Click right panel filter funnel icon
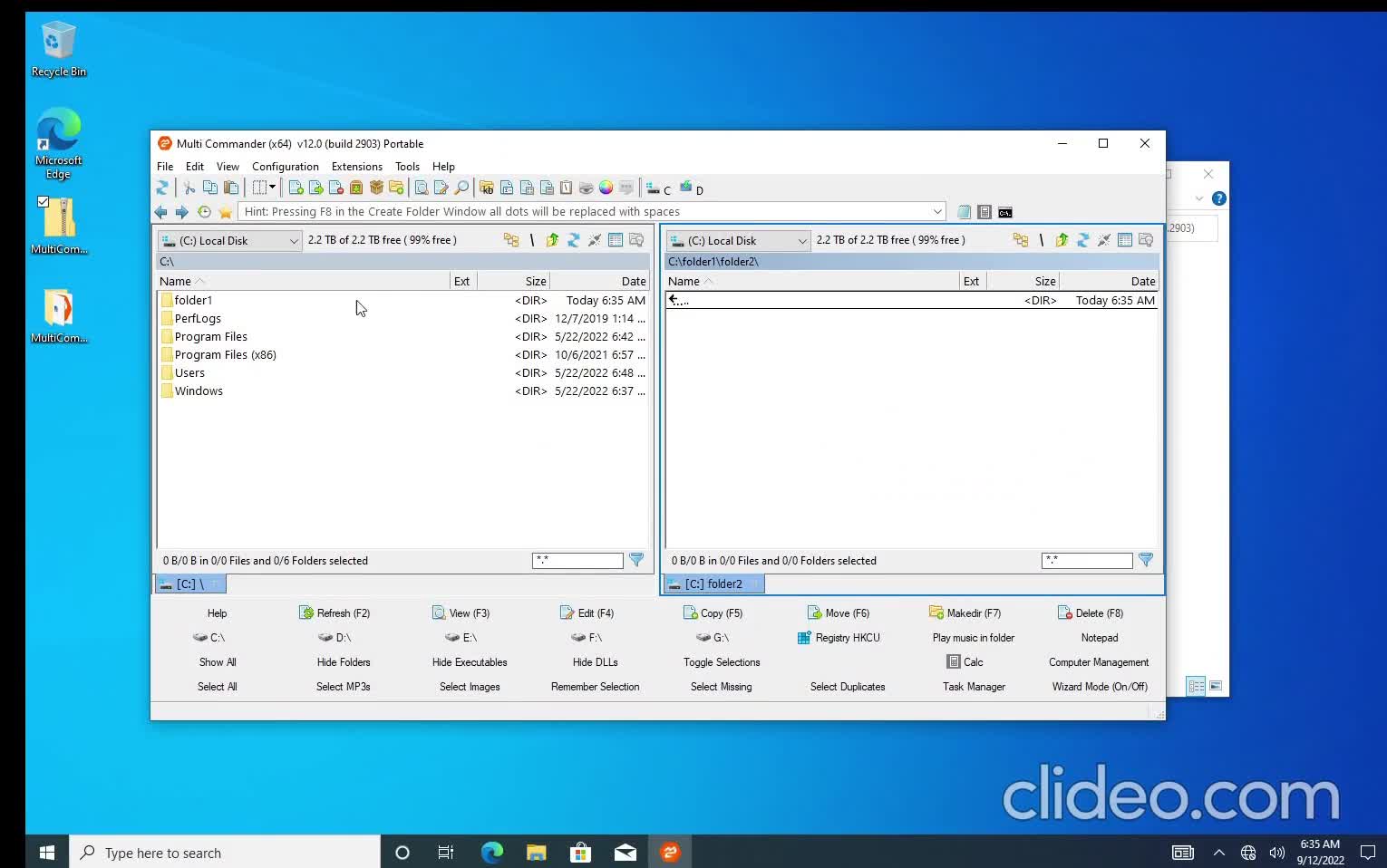Screen dimensions: 1387x868 pyautogui.click(x=1146, y=560)
